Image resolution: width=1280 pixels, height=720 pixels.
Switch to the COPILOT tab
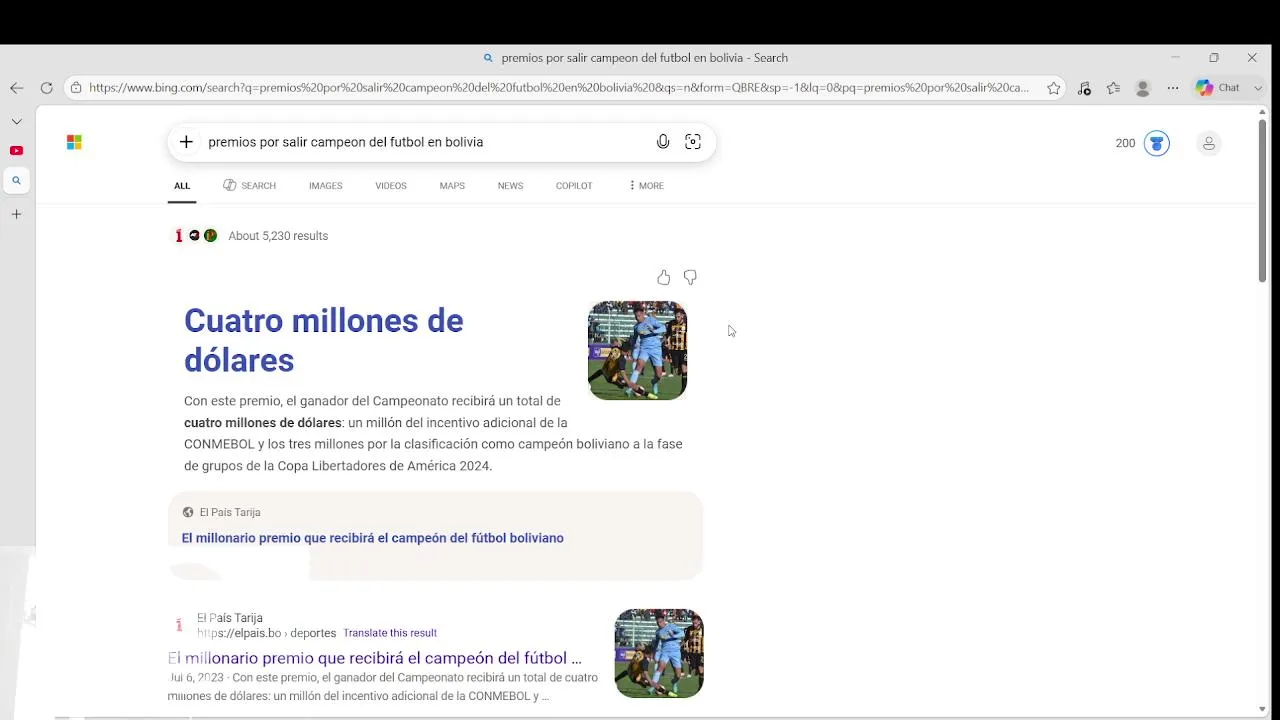point(574,186)
